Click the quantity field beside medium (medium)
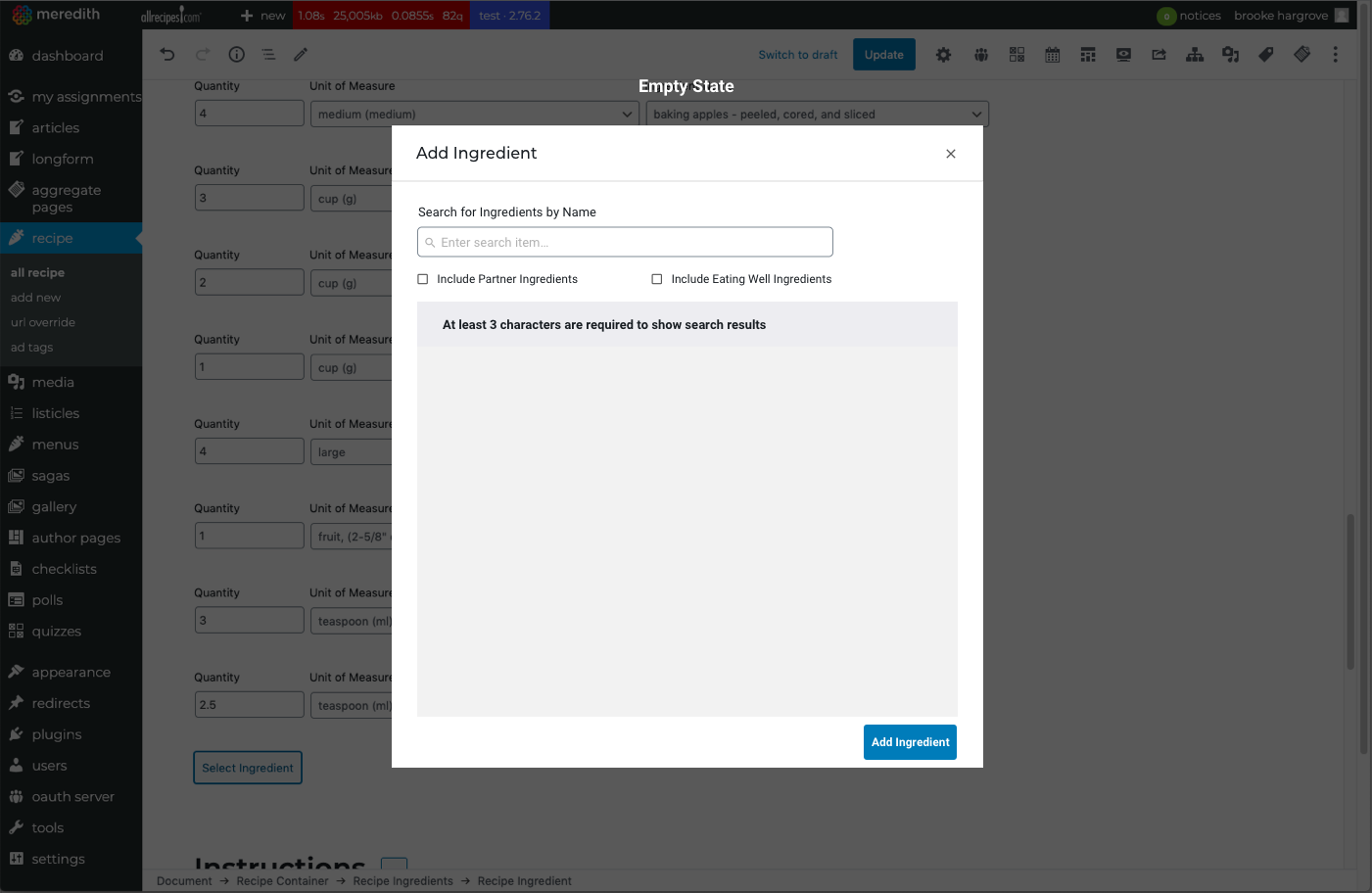Image resolution: width=1372 pixels, height=893 pixels. (250, 113)
